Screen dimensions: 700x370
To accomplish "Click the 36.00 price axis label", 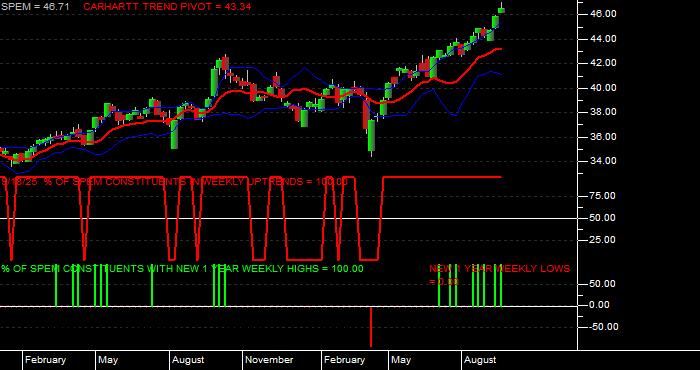I will pyautogui.click(x=603, y=137).
